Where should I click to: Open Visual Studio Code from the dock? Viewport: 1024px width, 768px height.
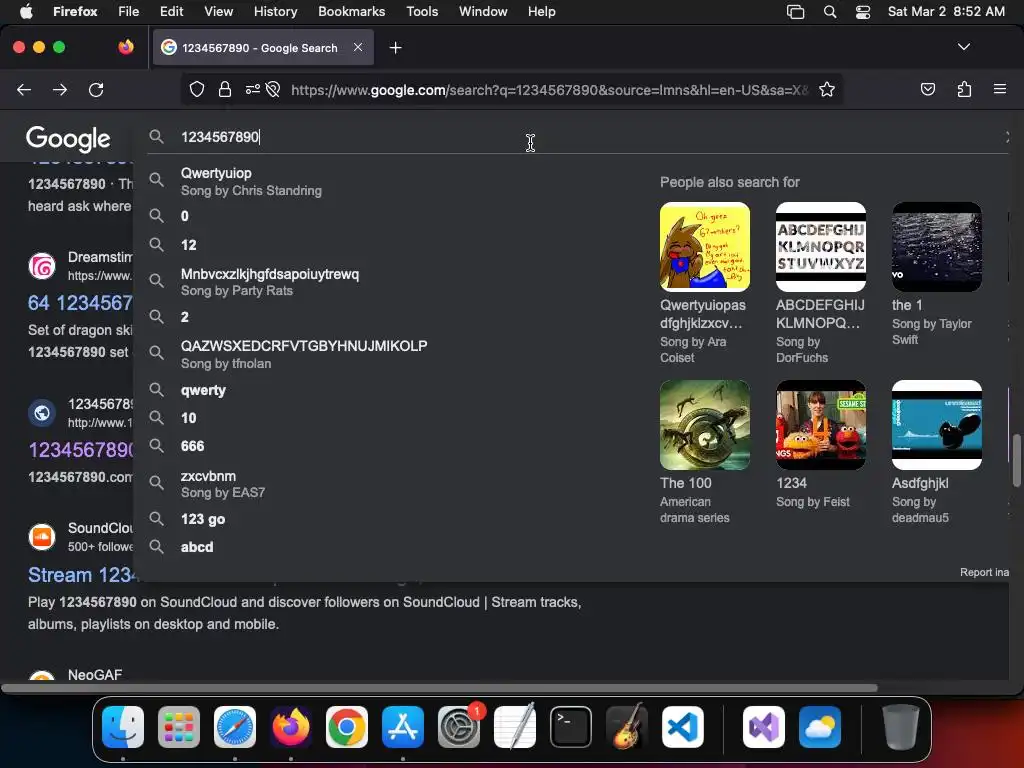[x=683, y=727]
